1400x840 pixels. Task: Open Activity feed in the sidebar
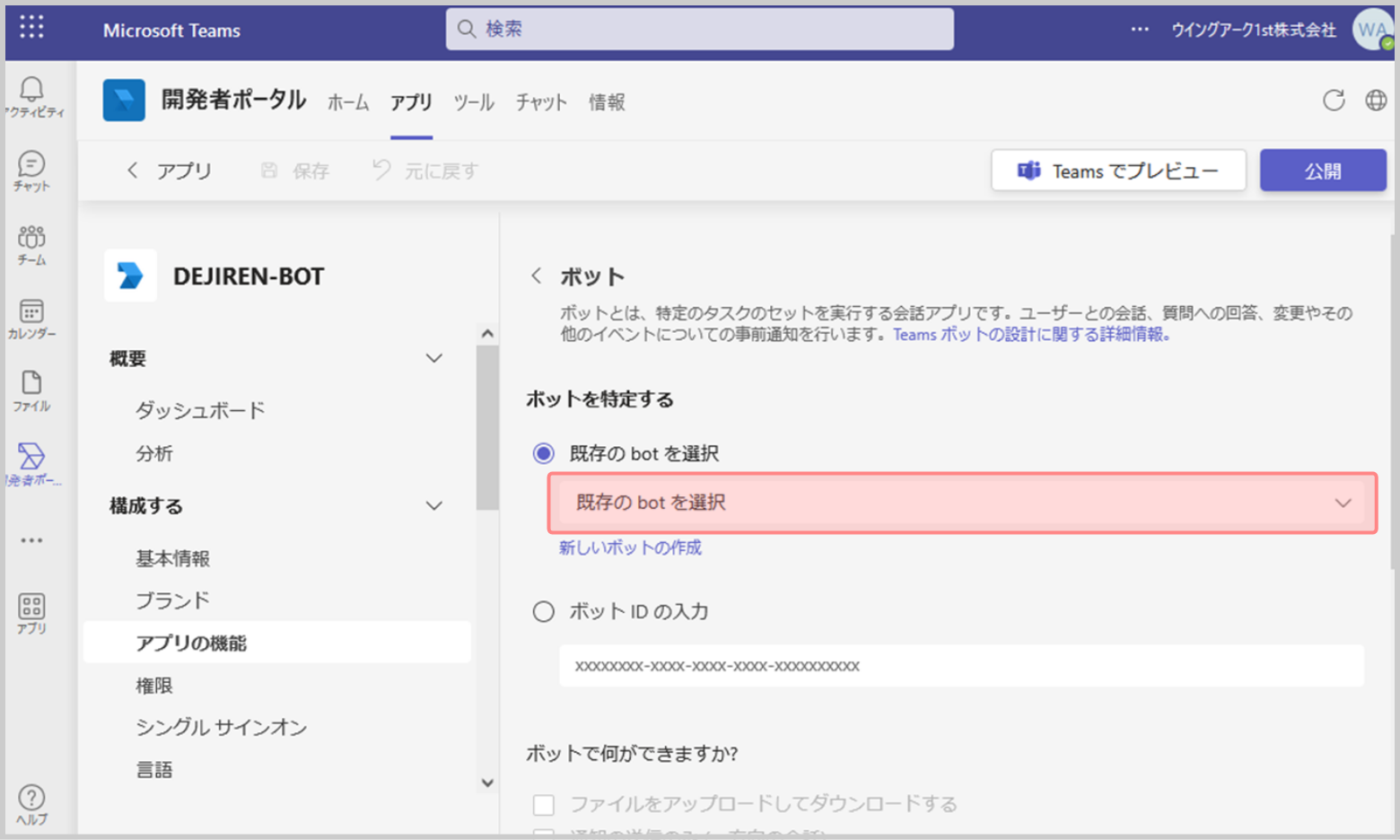(x=32, y=97)
